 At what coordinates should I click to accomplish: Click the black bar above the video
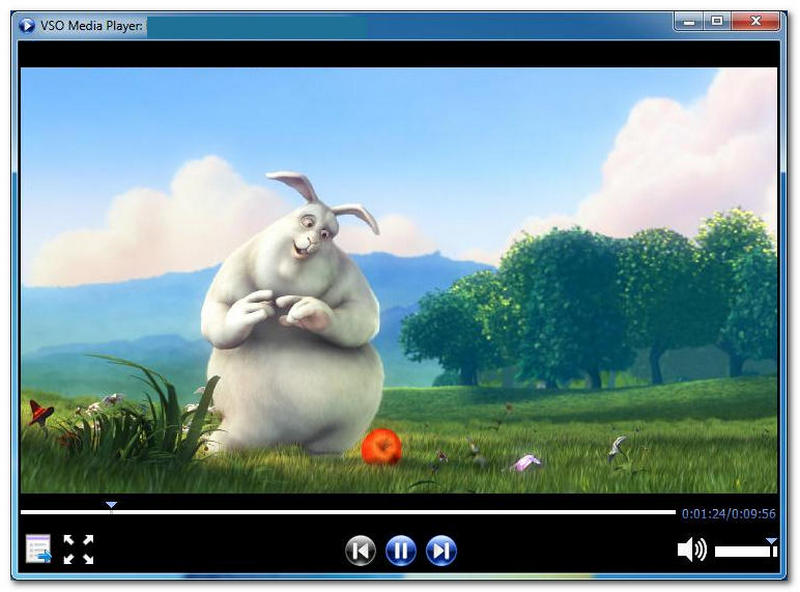pyautogui.click(x=400, y=54)
